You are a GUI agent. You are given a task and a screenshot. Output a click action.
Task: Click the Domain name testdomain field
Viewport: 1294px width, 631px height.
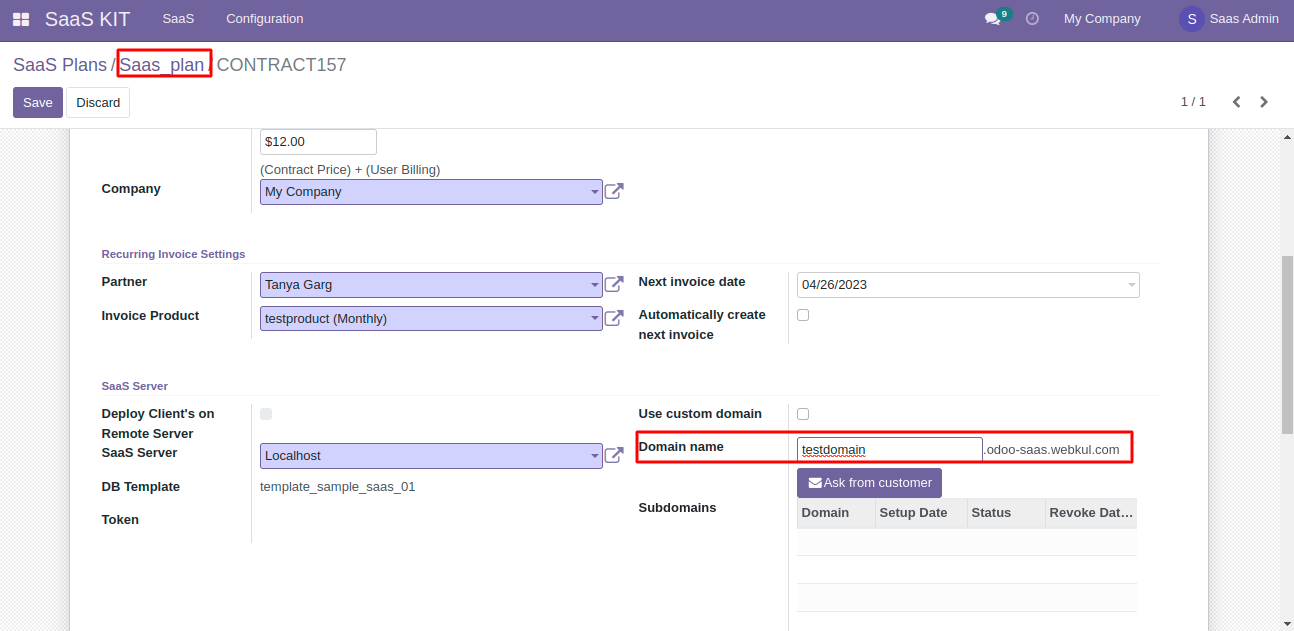pos(890,450)
